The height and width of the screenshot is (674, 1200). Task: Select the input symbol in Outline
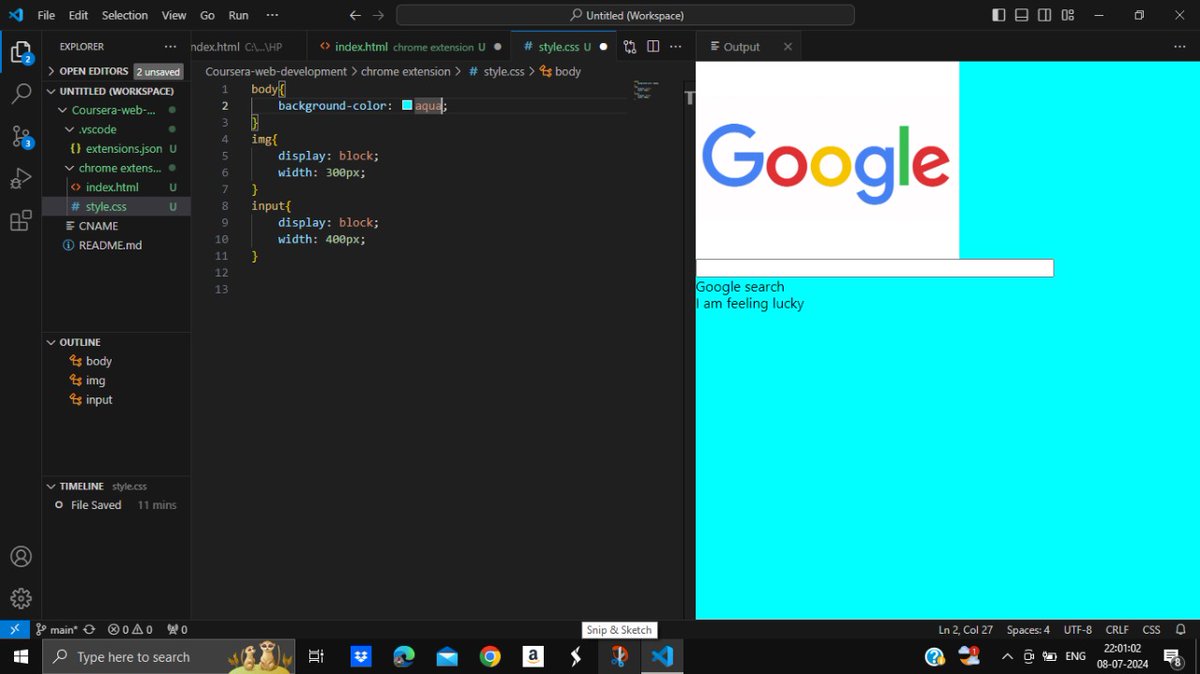pos(116,399)
